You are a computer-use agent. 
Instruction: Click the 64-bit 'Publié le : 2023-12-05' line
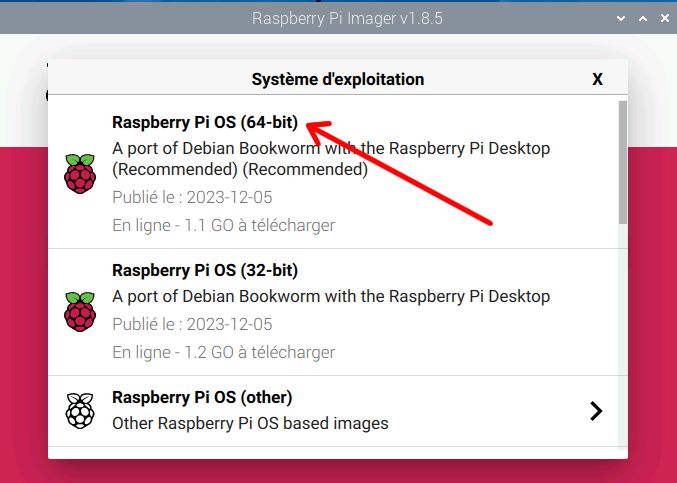193,197
